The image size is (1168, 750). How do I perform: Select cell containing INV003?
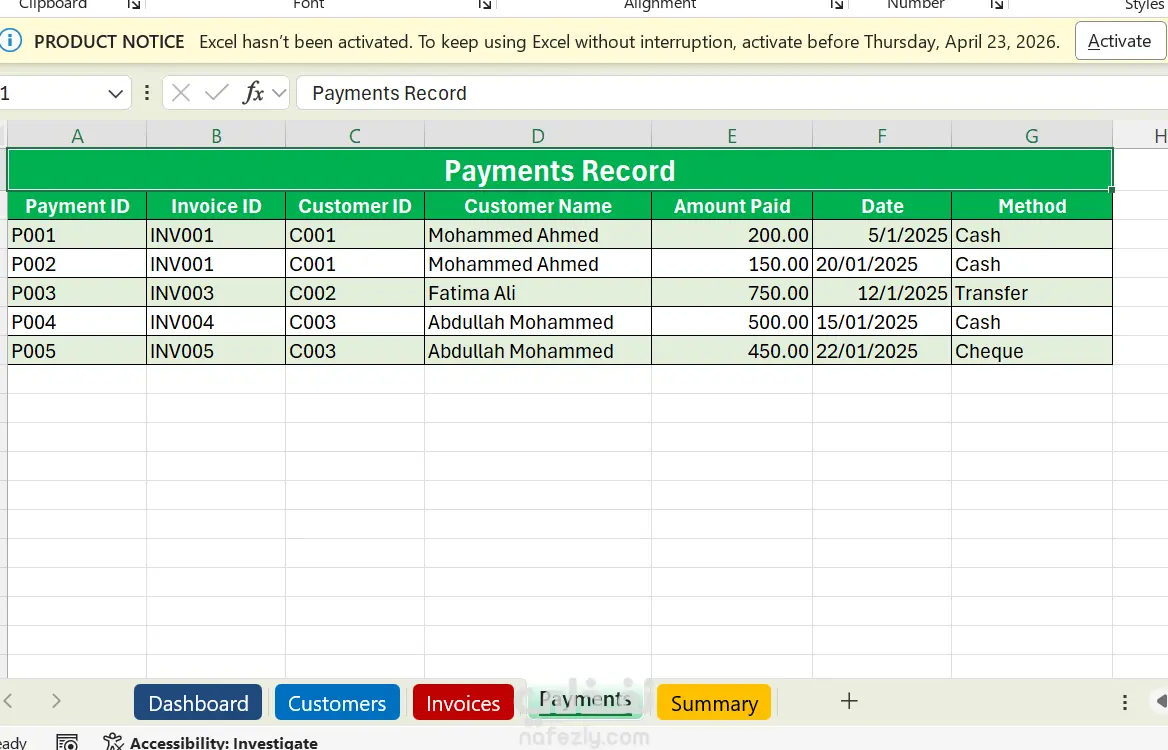pyautogui.click(x=216, y=293)
